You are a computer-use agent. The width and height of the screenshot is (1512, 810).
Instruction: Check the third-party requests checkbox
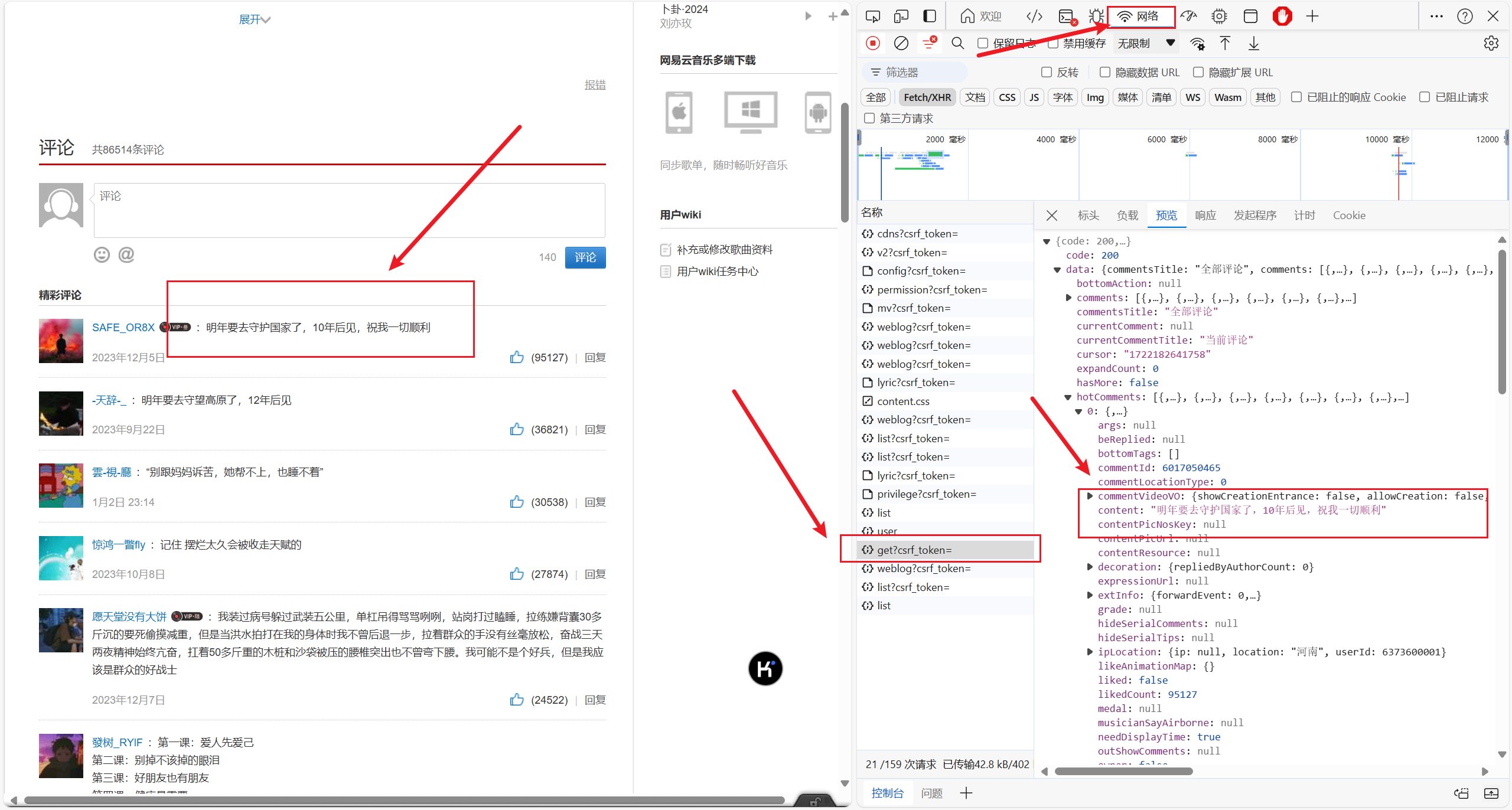[x=869, y=118]
